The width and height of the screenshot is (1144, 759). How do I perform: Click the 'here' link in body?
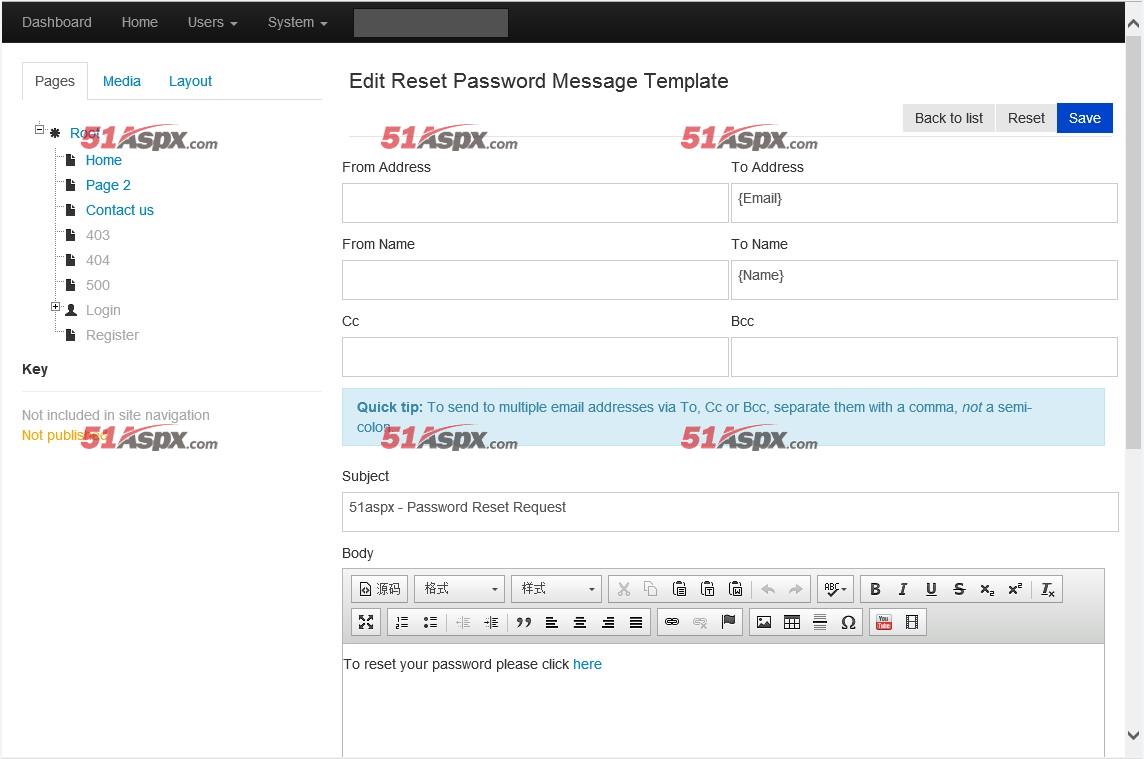click(587, 664)
